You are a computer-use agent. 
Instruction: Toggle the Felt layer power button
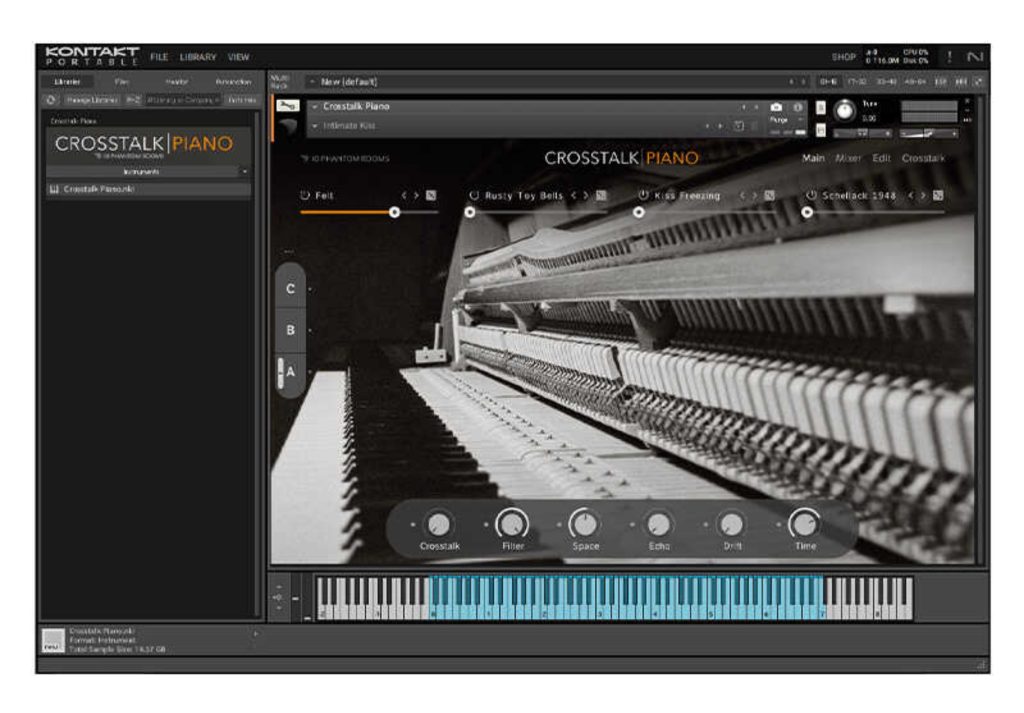pos(305,195)
